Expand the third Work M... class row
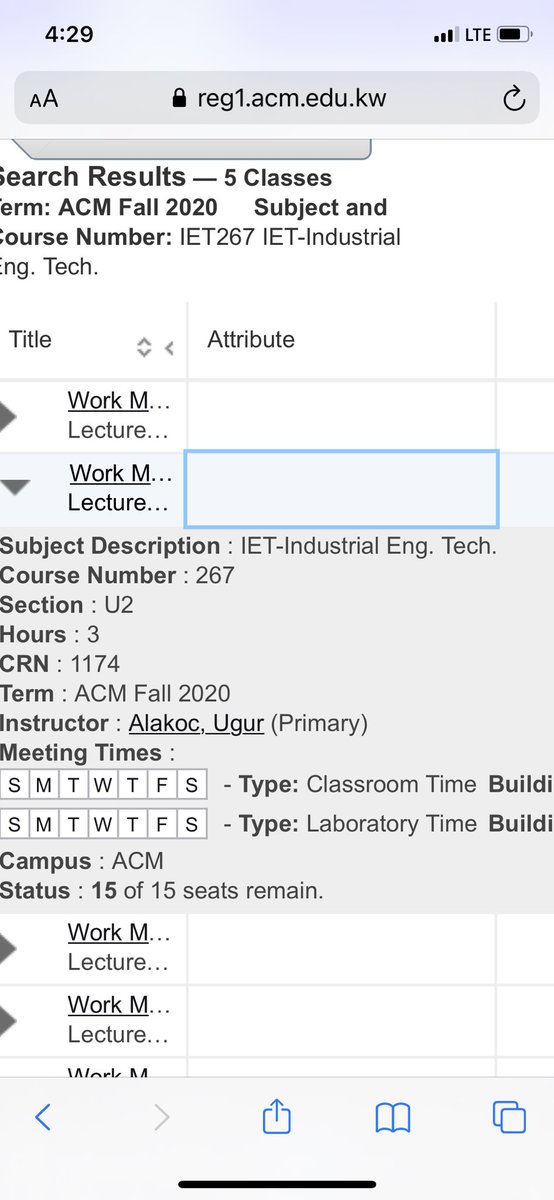The width and height of the screenshot is (554, 1200). (8, 946)
